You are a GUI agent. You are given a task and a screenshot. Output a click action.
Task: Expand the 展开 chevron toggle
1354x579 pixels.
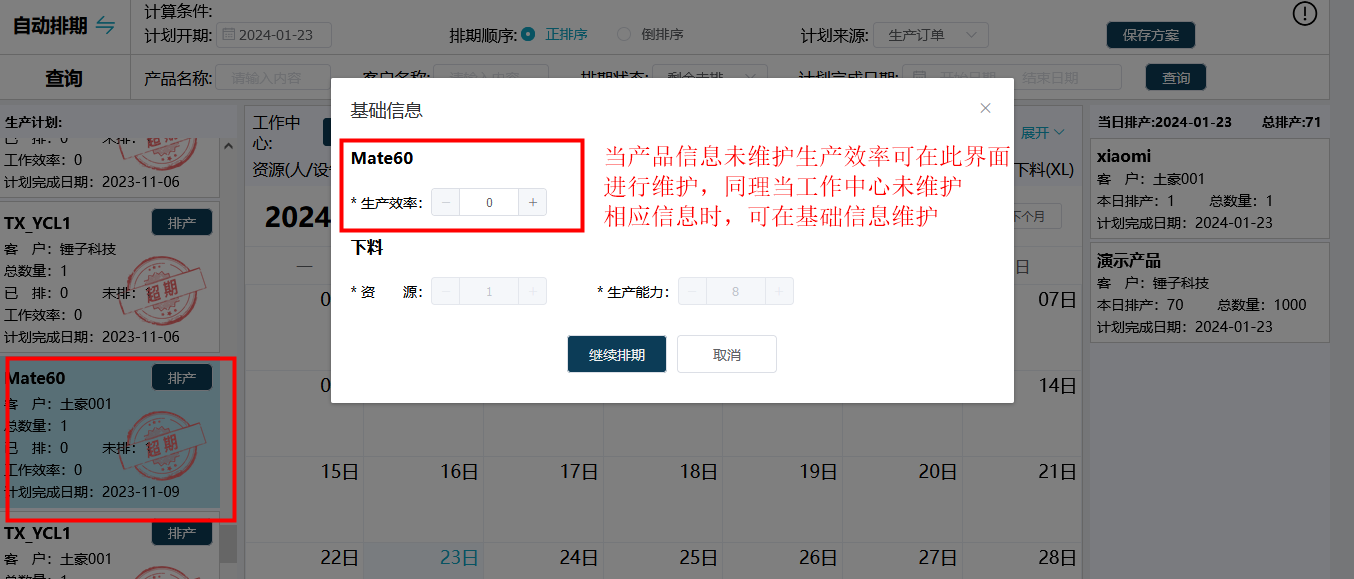pyautogui.click(x=1042, y=132)
